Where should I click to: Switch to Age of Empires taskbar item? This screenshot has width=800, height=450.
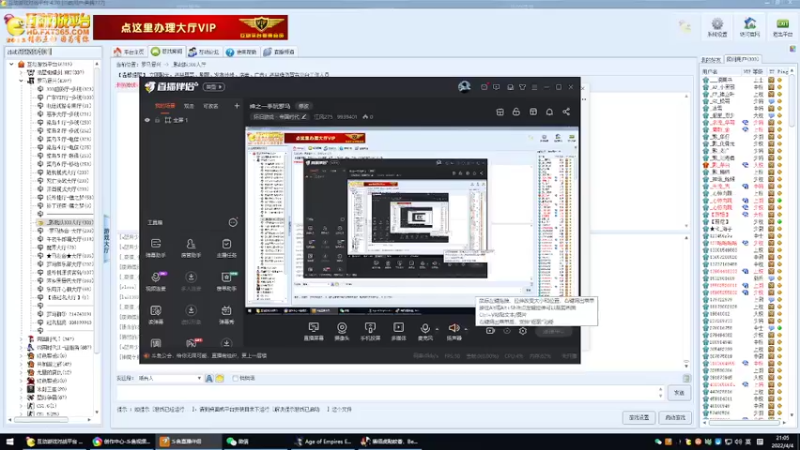[324, 441]
